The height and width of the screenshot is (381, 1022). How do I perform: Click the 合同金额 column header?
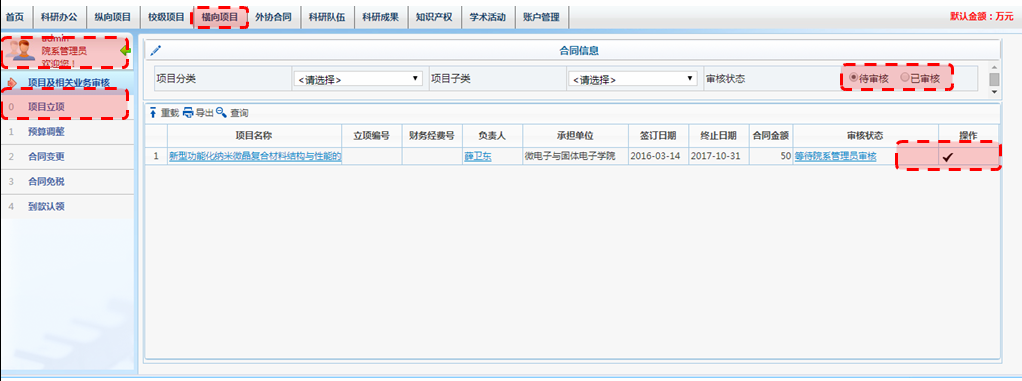[x=770, y=135]
